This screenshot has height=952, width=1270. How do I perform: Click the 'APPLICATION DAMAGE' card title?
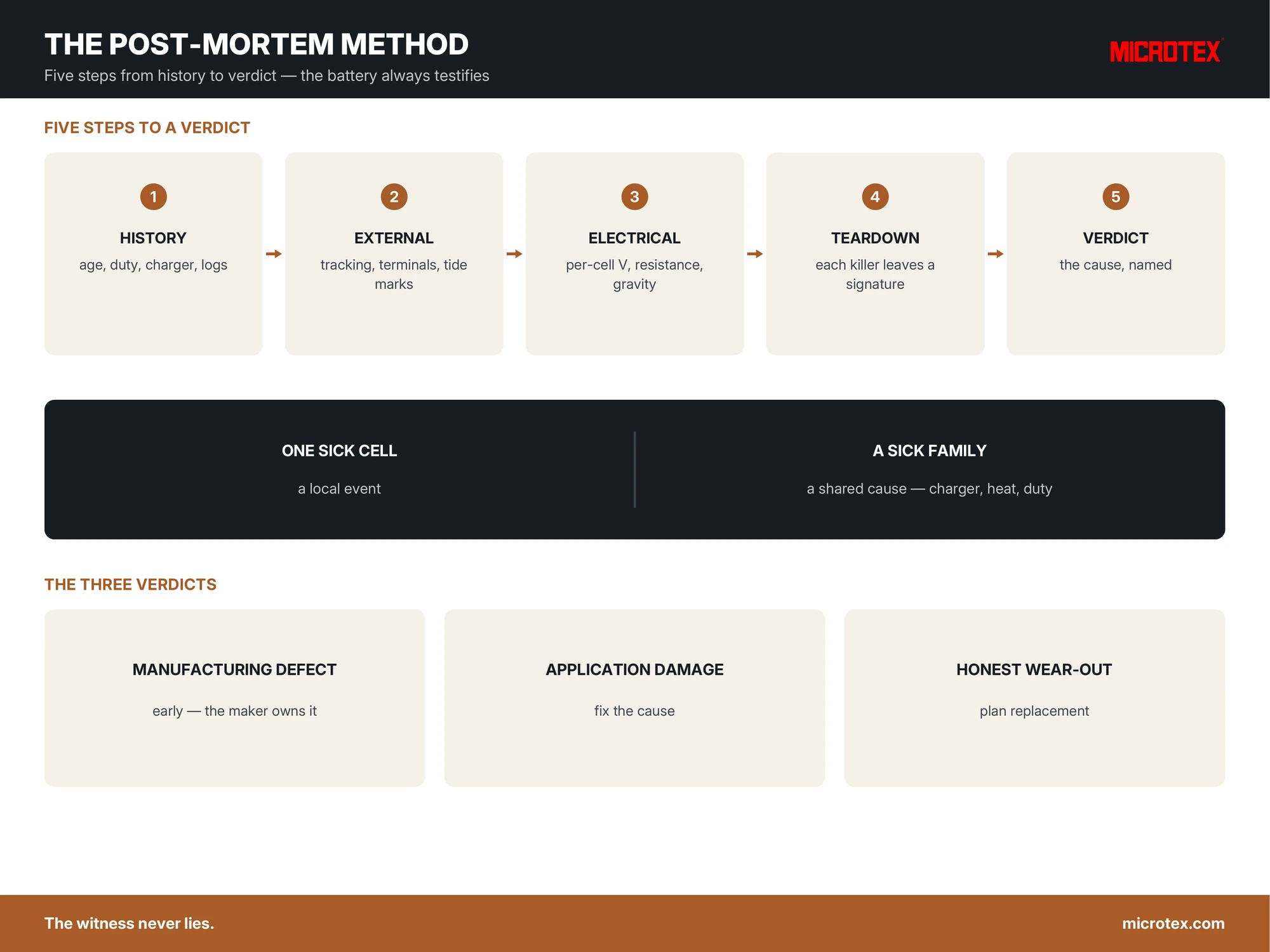click(634, 670)
